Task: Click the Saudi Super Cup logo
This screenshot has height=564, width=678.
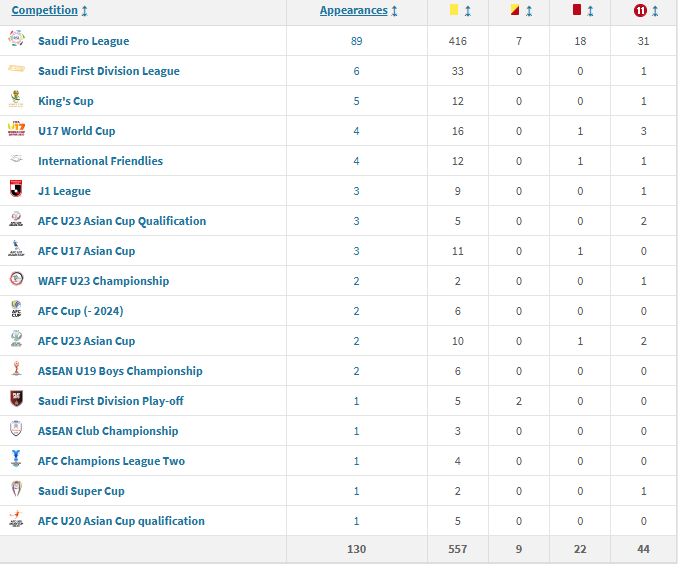Action: pos(16,490)
